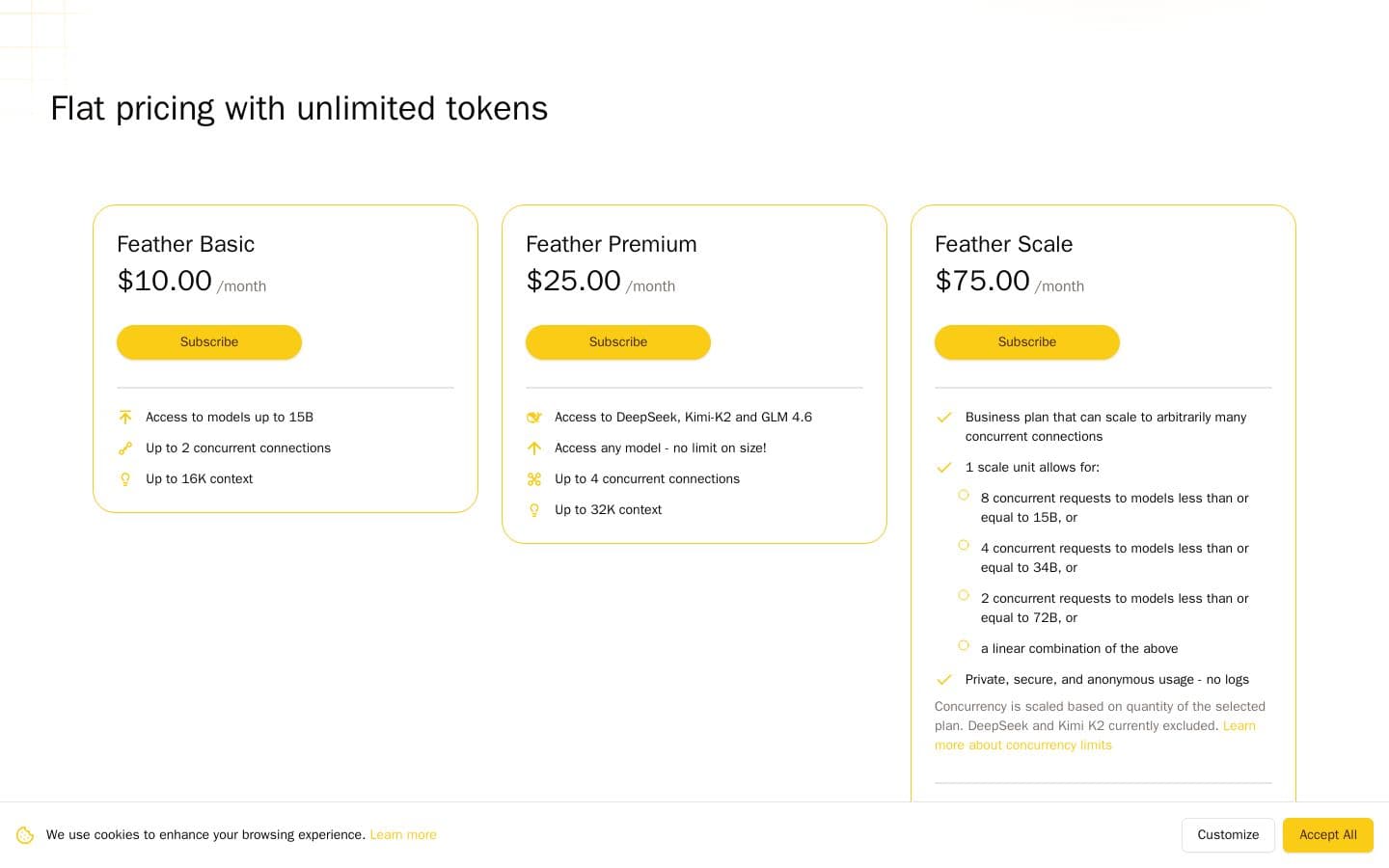Select the linear combination bullet circle

pos(964,645)
